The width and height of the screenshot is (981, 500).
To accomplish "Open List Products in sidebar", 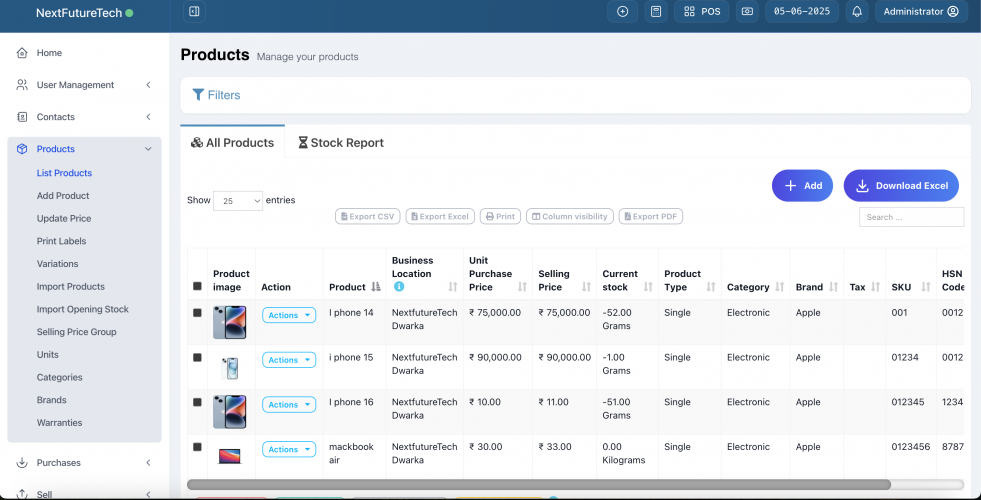I will point(64,173).
